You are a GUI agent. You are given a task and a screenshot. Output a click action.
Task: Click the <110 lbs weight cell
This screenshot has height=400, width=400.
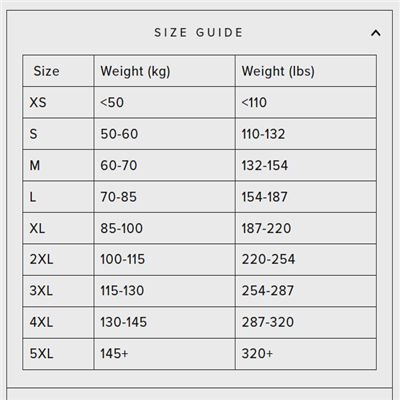(306, 102)
